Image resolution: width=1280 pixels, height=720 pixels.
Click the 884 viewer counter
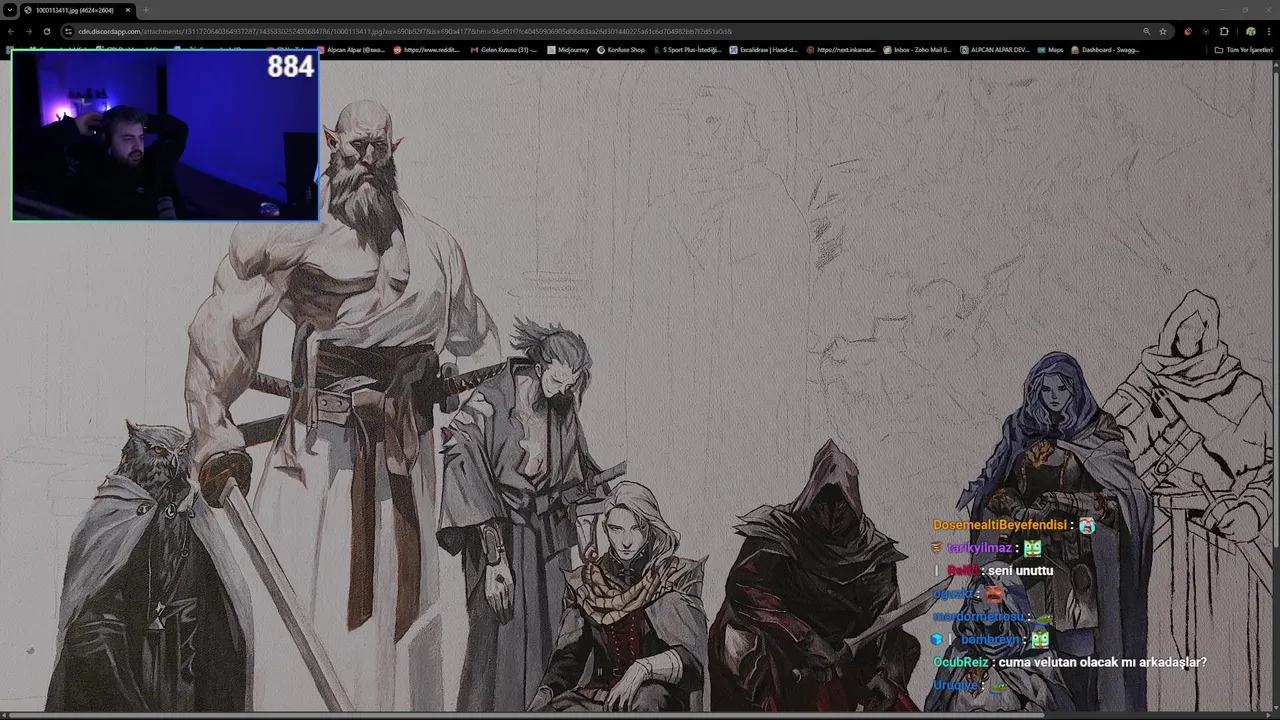(x=291, y=67)
